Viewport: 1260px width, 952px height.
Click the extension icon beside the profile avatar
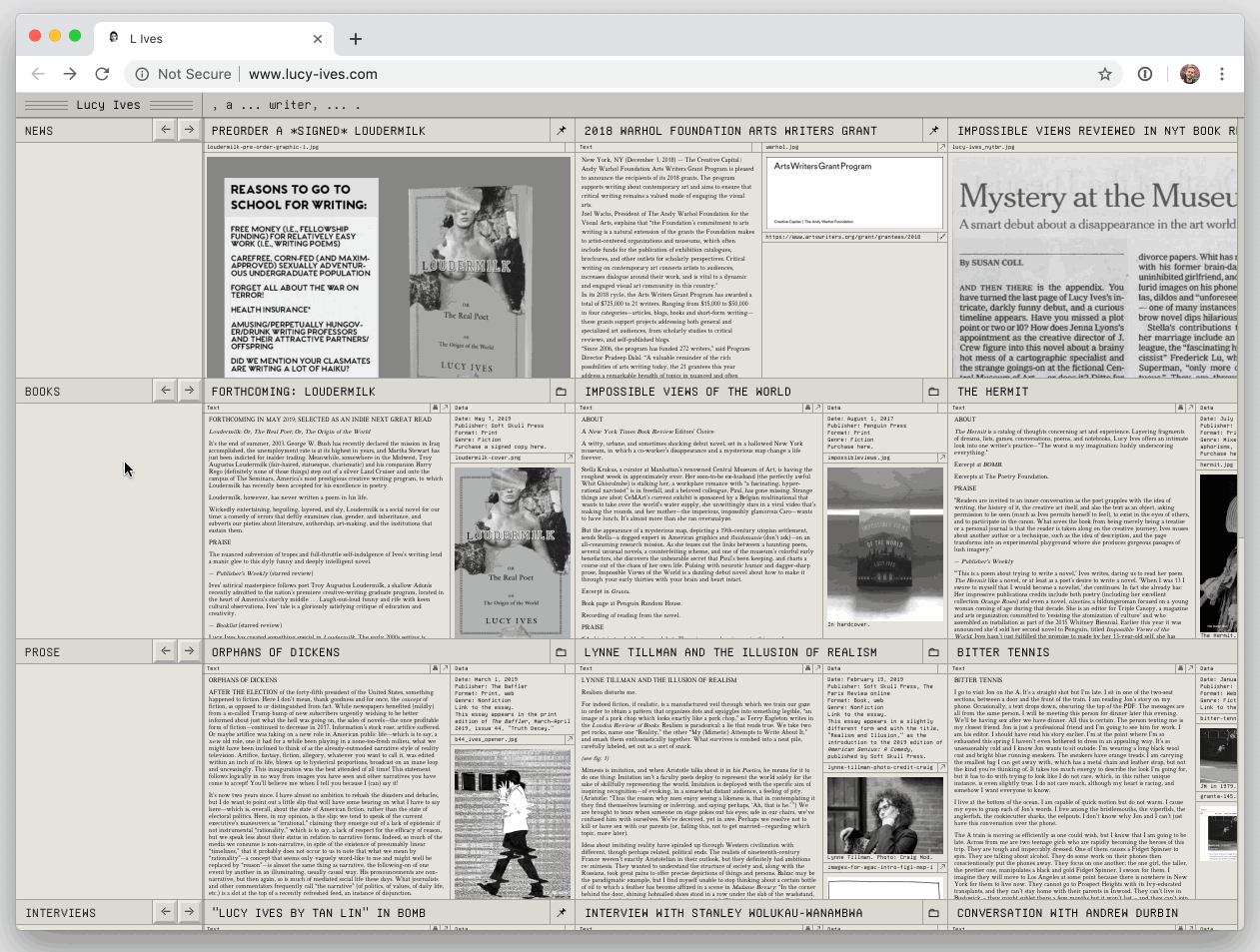click(x=1145, y=74)
